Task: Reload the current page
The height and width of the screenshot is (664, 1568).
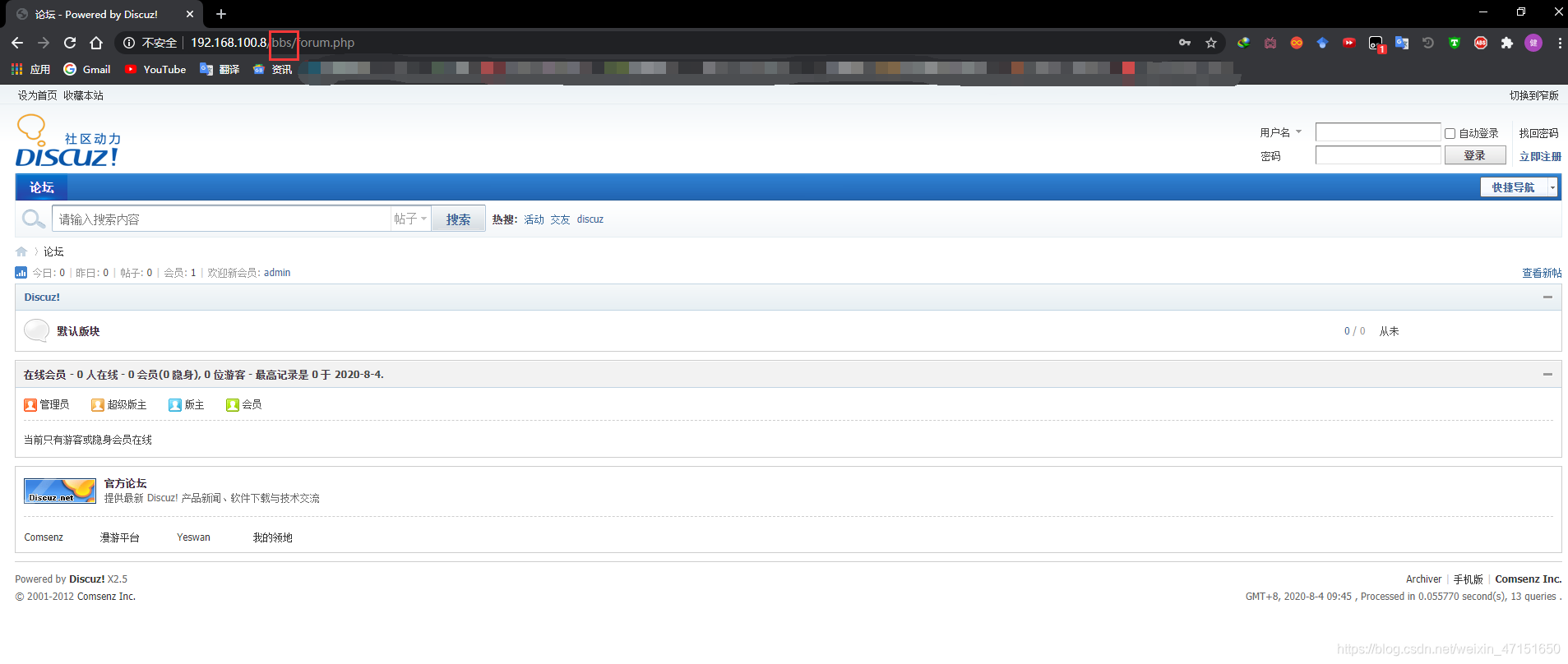Action: pyautogui.click(x=70, y=43)
